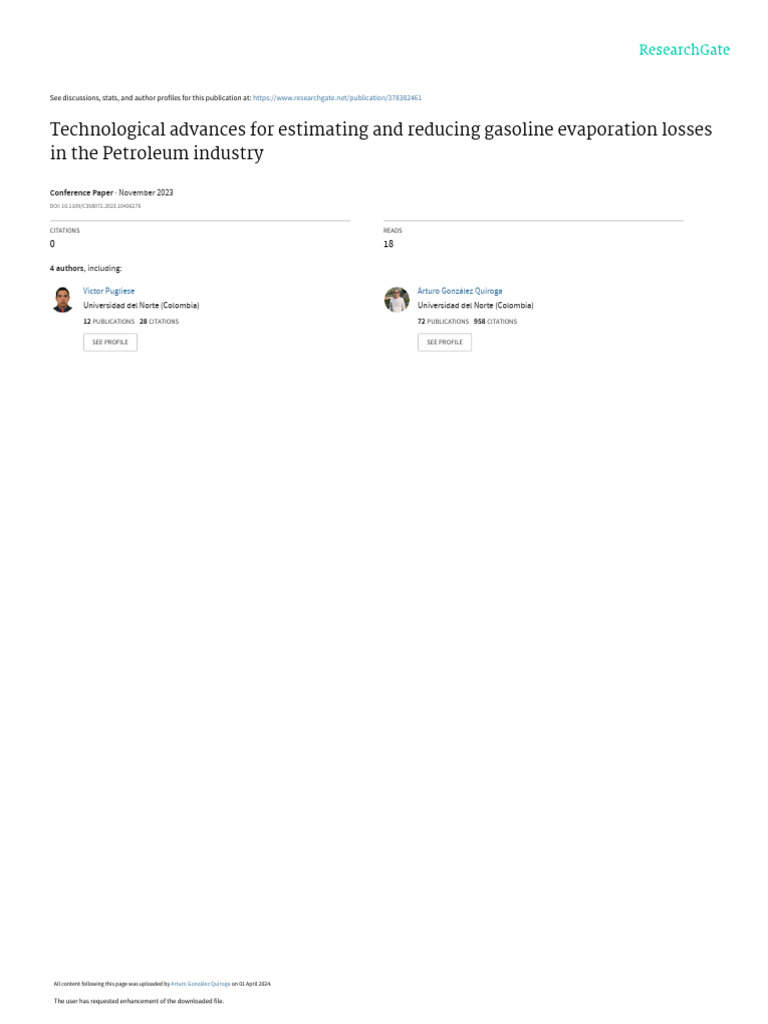
Task: Click the paper title heading
Action: point(381,140)
